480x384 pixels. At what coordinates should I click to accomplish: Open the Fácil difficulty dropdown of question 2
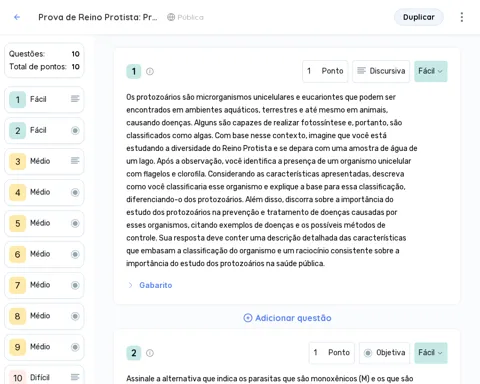pos(431,353)
